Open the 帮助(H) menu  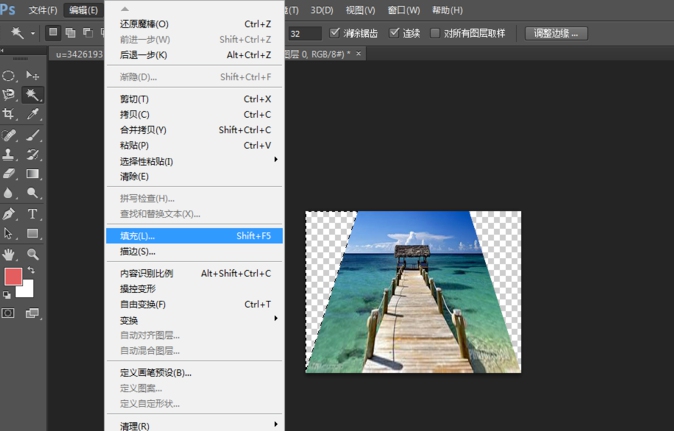point(447,10)
